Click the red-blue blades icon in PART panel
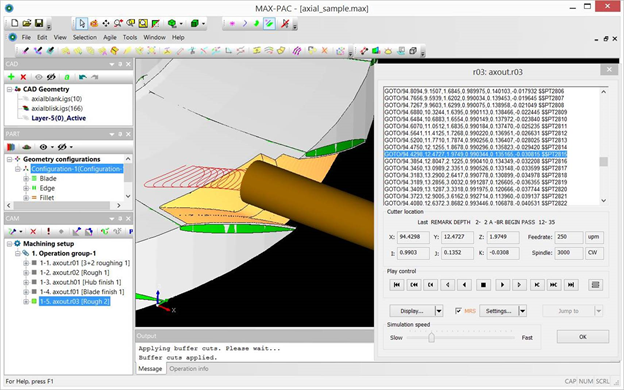Screen dimensions: 624x390 click(x=11, y=147)
